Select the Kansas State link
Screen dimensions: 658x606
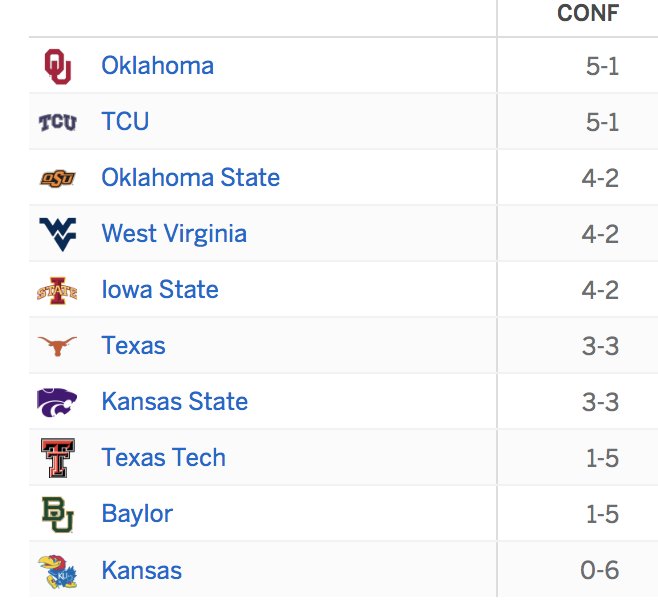(x=175, y=401)
